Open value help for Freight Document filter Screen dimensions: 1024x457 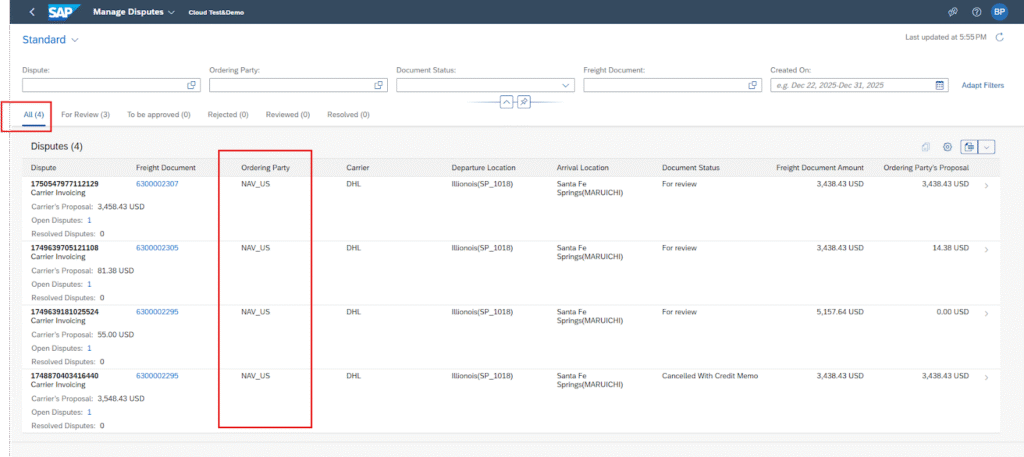pos(752,85)
